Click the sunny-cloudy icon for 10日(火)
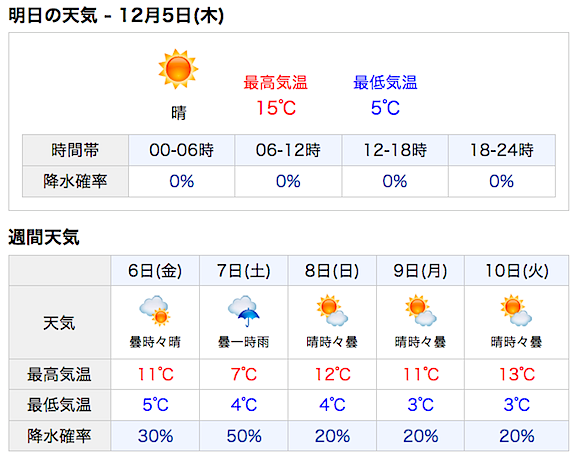Viewport: 576px width, 459px height. (x=516, y=310)
